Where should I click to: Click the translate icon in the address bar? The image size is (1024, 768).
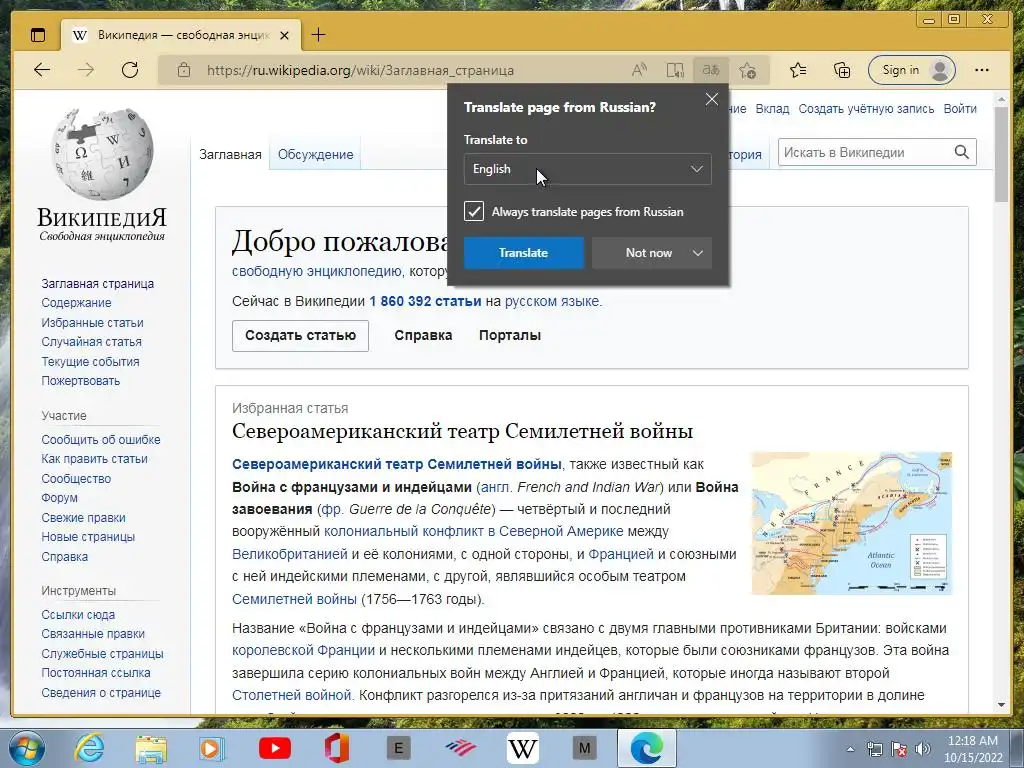[711, 70]
